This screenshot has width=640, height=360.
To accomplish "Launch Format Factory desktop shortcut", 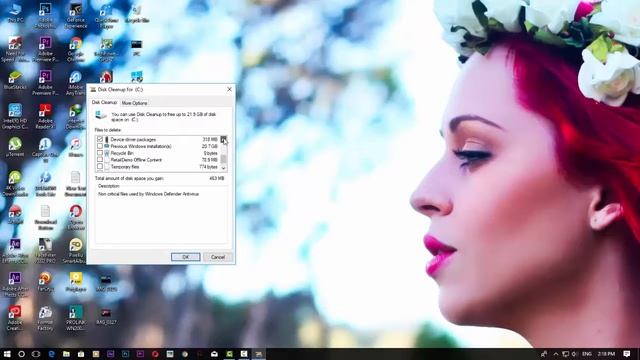I will 45,318.
